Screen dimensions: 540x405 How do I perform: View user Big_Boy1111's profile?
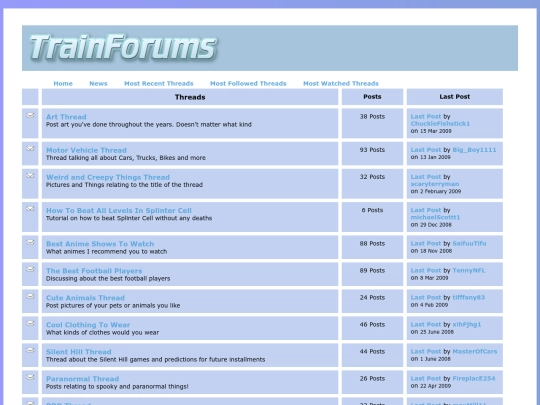474,150
